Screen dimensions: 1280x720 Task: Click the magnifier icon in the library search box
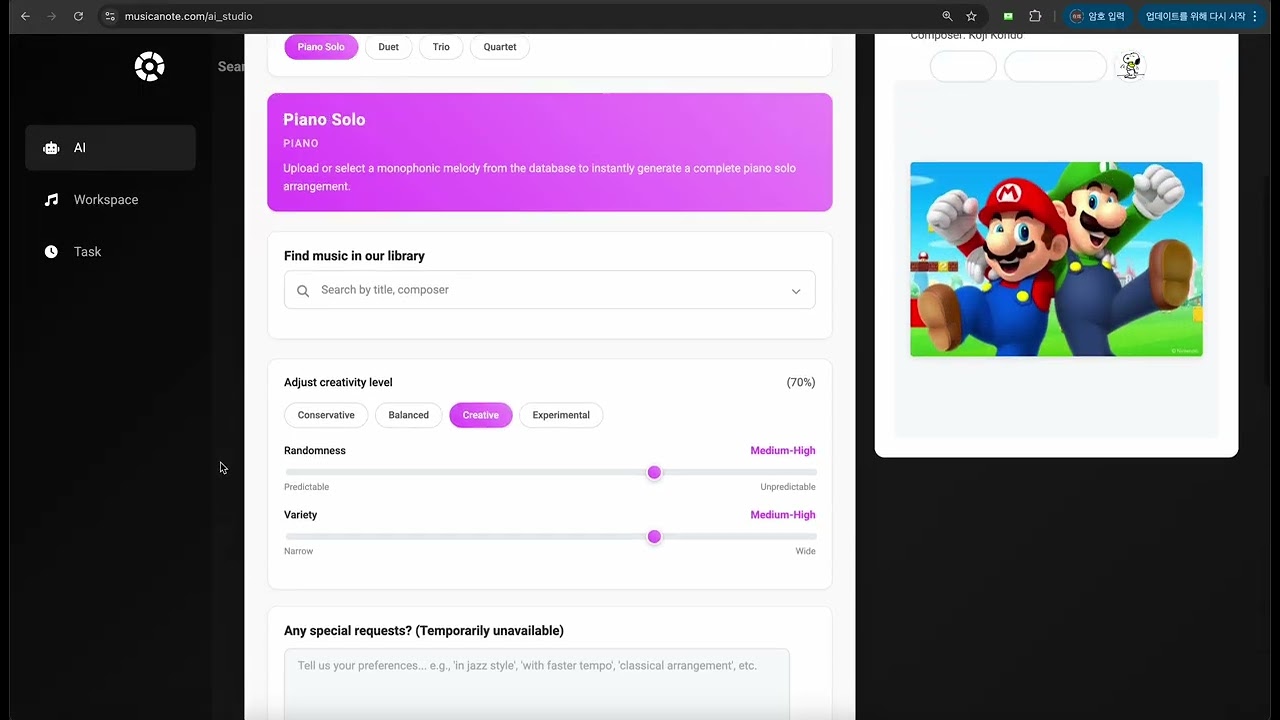(303, 291)
